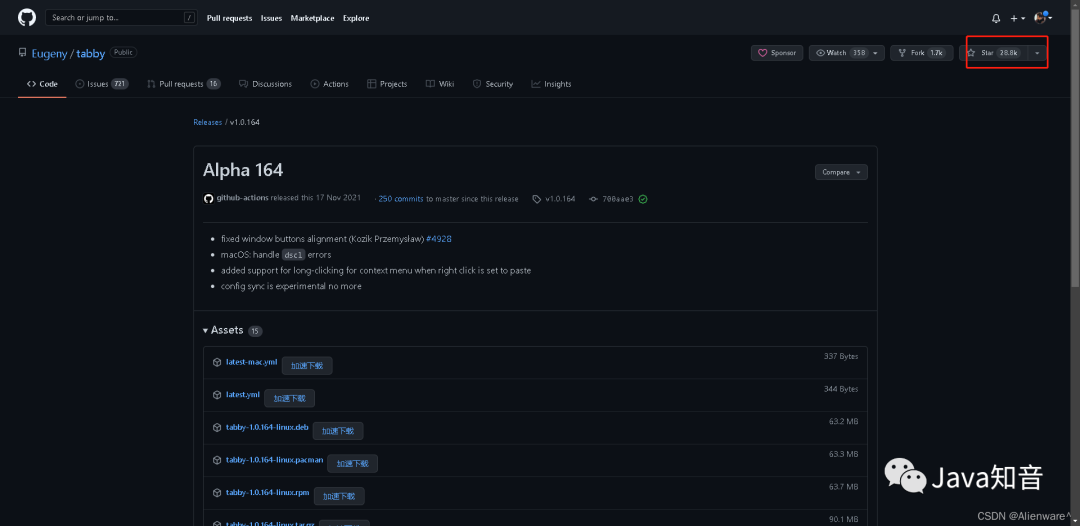Open the plus create-new menu
This screenshot has width=1080, height=526.
(x=1018, y=19)
